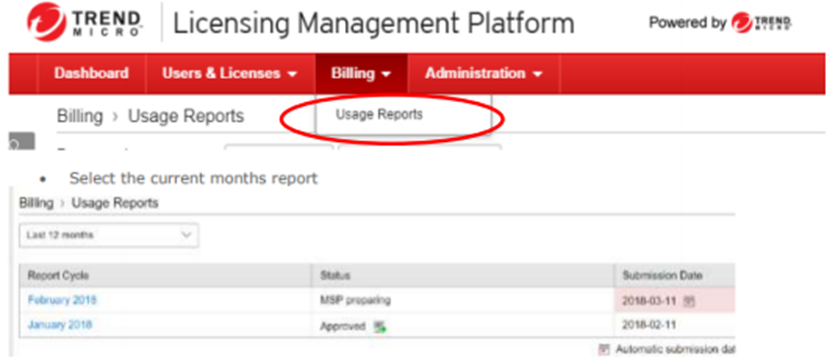Click the Automatic submission date legend icon
The width and height of the screenshot is (838, 363).
[x=604, y=350]
